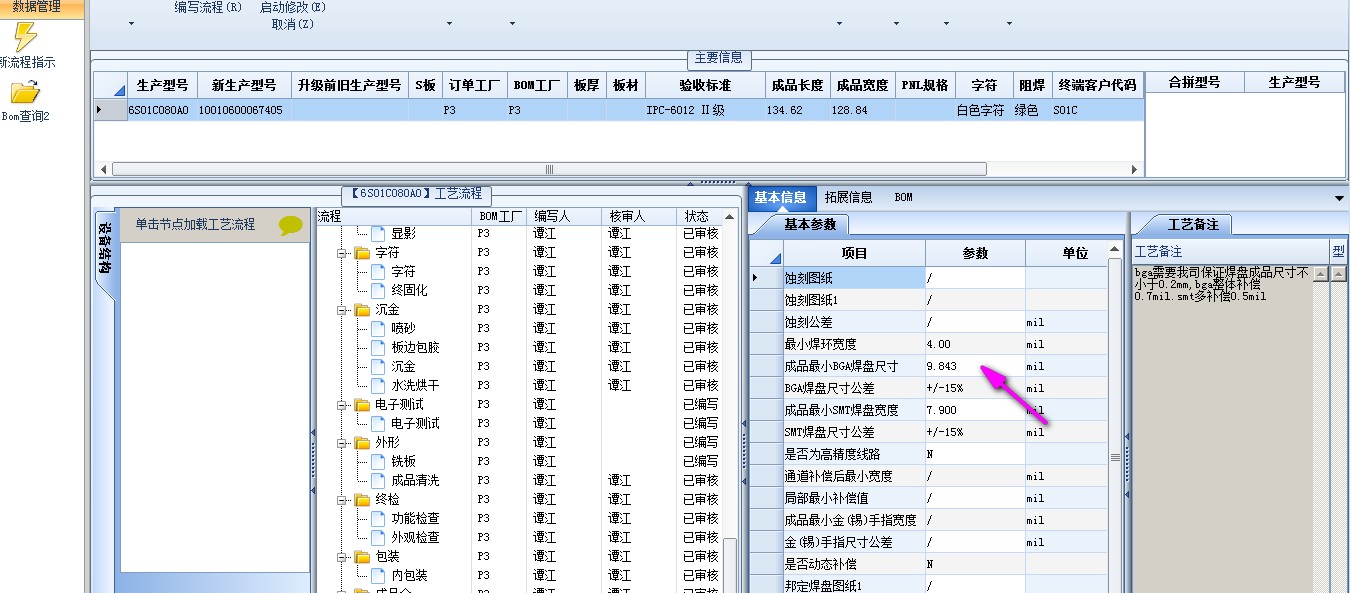
Task: Switch to the 拓展信息 tab
Action: (x=848, y=198)
